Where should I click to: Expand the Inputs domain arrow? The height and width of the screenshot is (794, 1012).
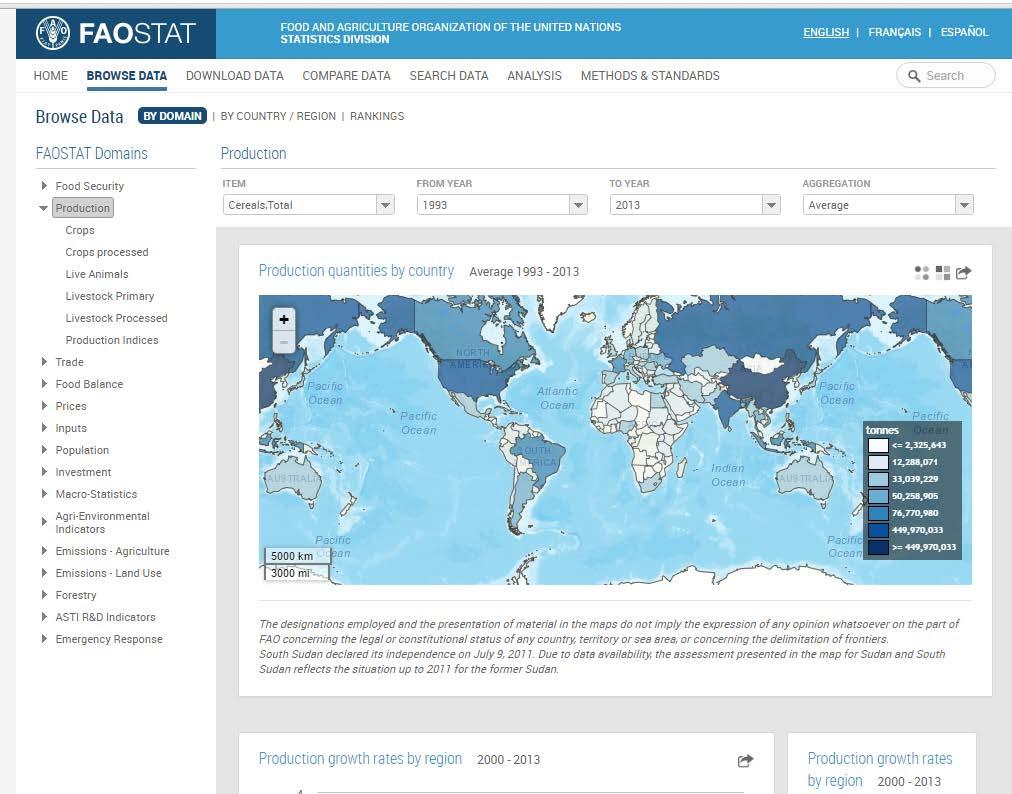click(x=44, y=428)
